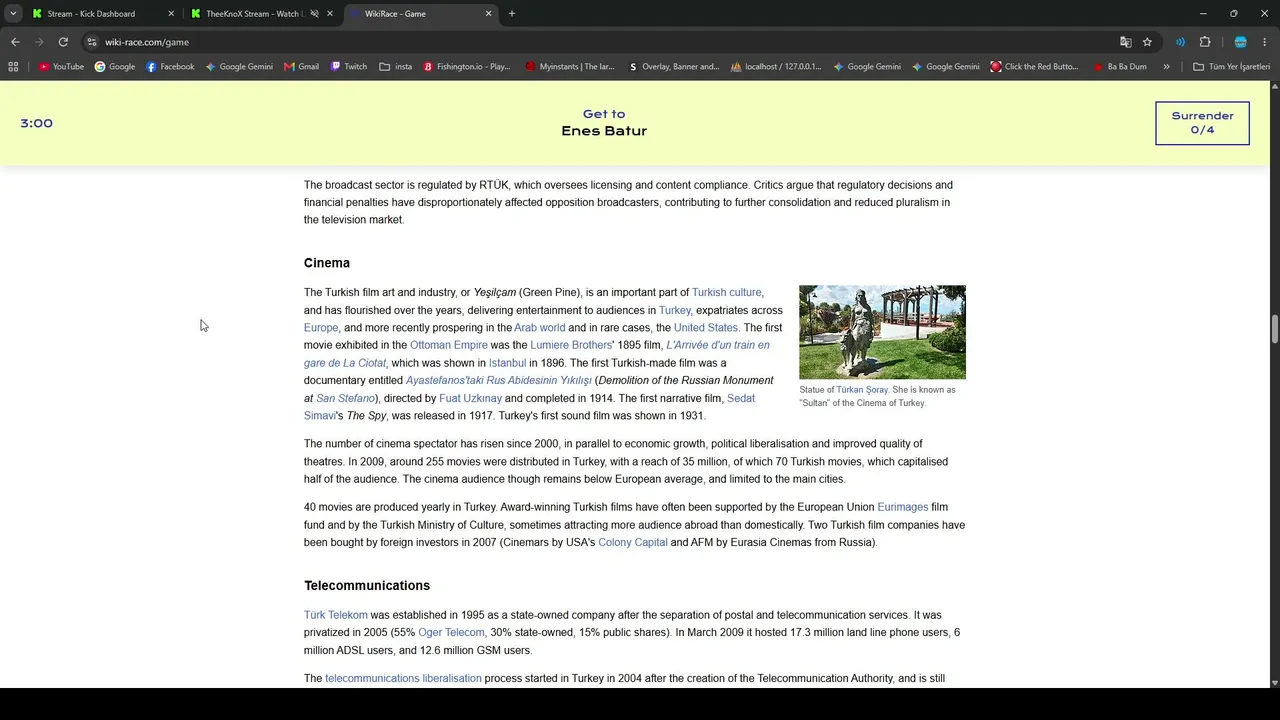Open the Twitch bookmark
This screenshot has width=1280, height=720.
point(349,67)
